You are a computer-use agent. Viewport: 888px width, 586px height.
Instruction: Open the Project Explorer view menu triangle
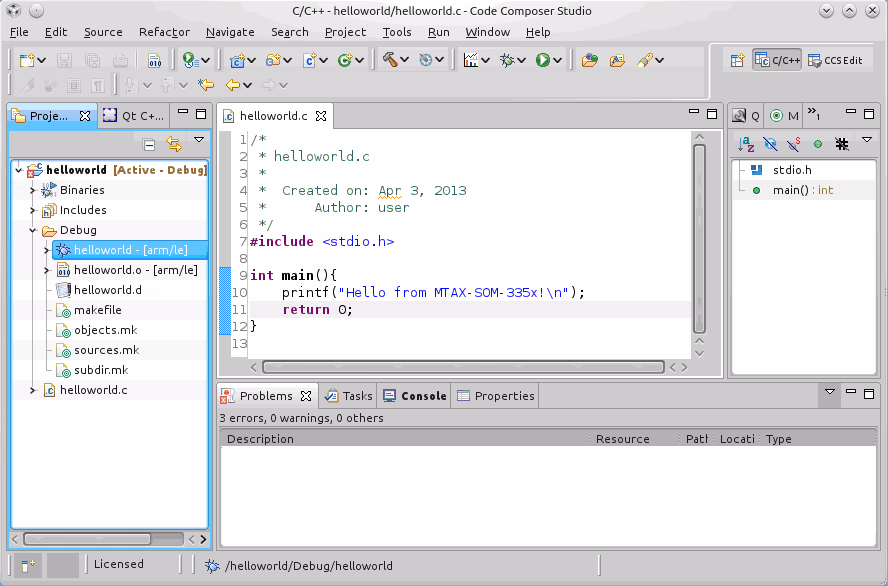[199, 140]
